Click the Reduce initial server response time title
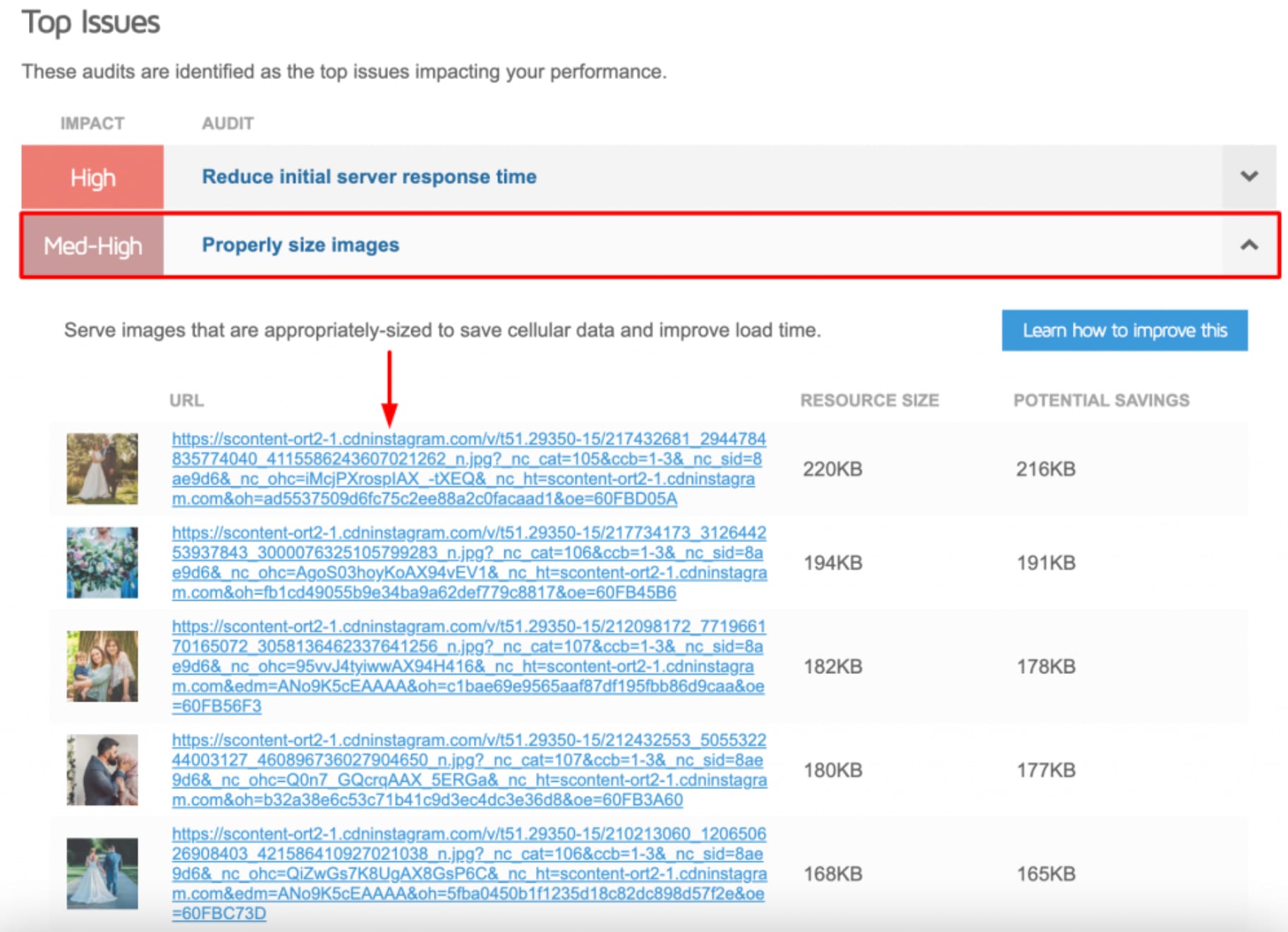The height and width of the screenshot is (932, 1288). click(368, 176)
